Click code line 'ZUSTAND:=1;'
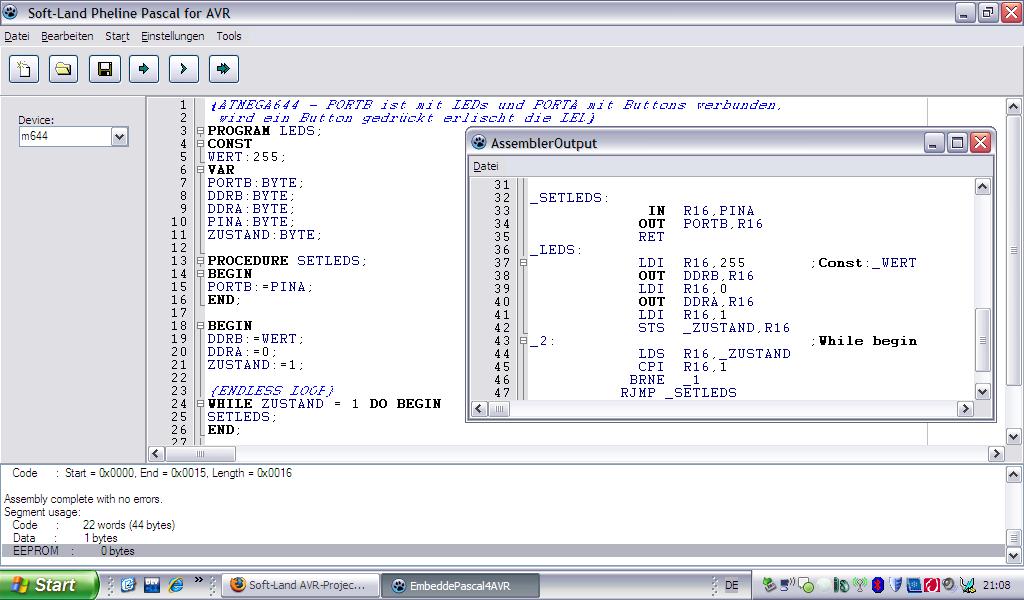This screenshot has width=1024, height=600. click(255, 365)
